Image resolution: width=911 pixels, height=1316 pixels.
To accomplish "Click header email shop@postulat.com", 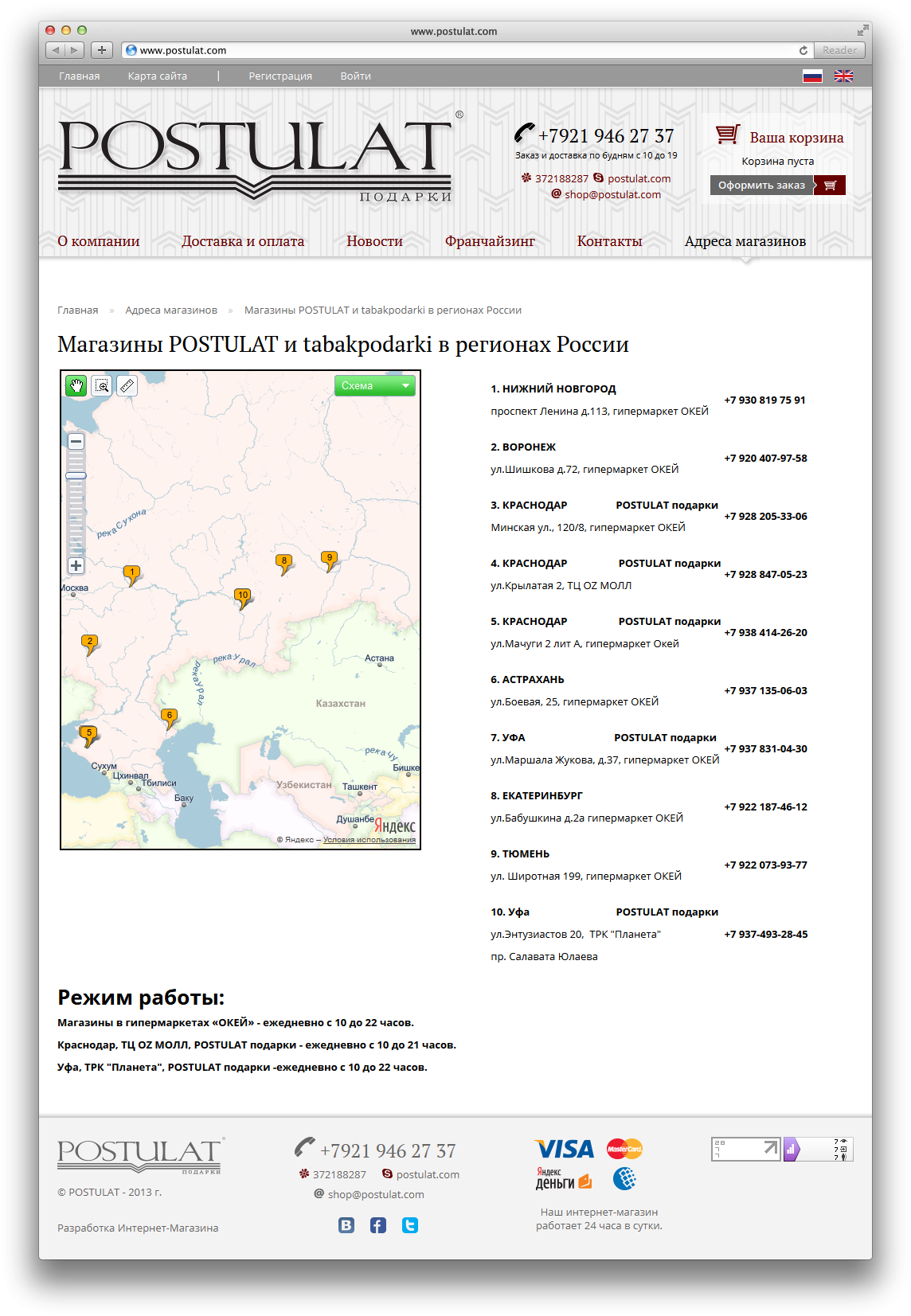I will click(612, 194).
